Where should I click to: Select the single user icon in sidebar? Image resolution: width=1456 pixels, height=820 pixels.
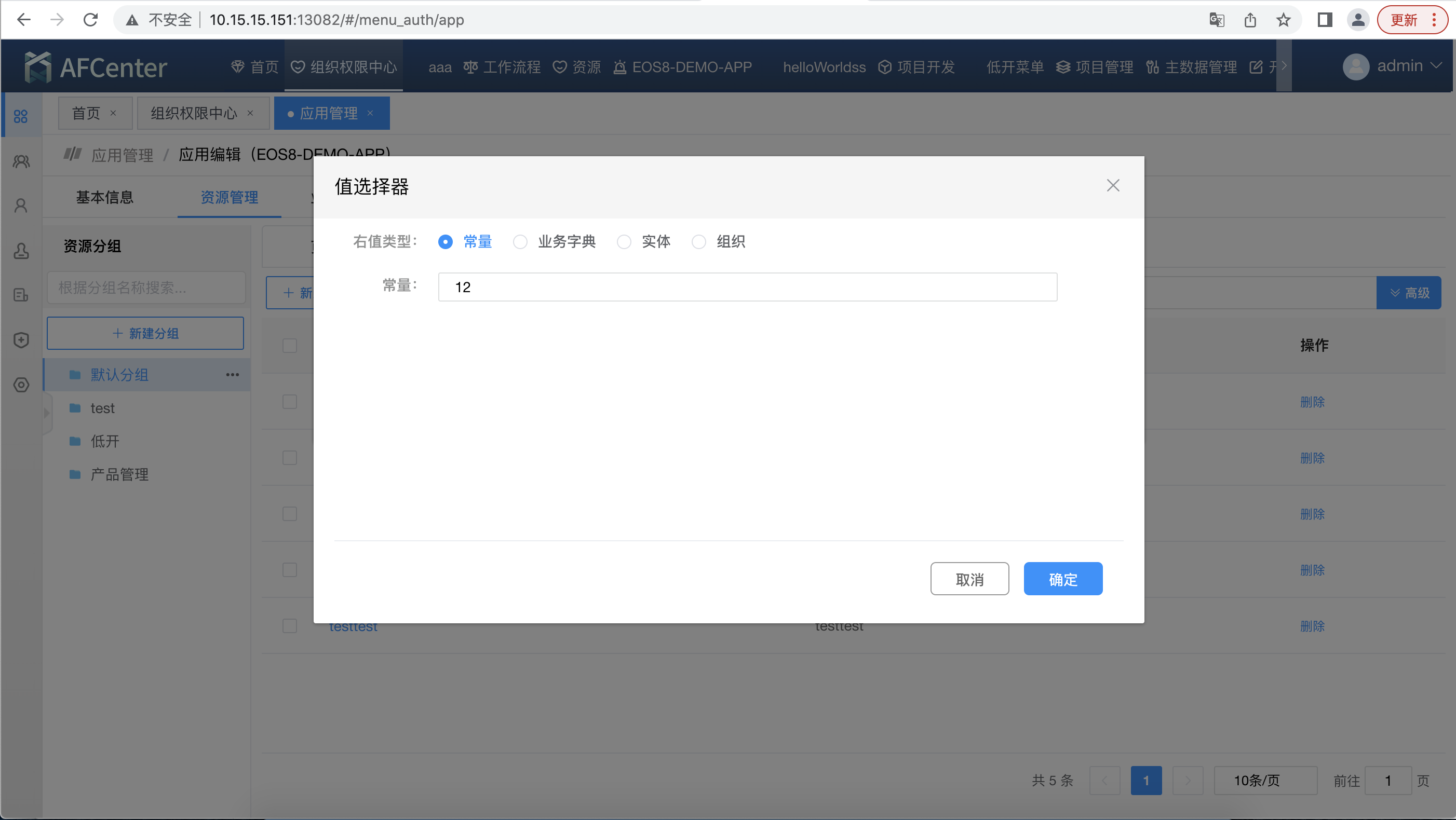tap(20, 206)
